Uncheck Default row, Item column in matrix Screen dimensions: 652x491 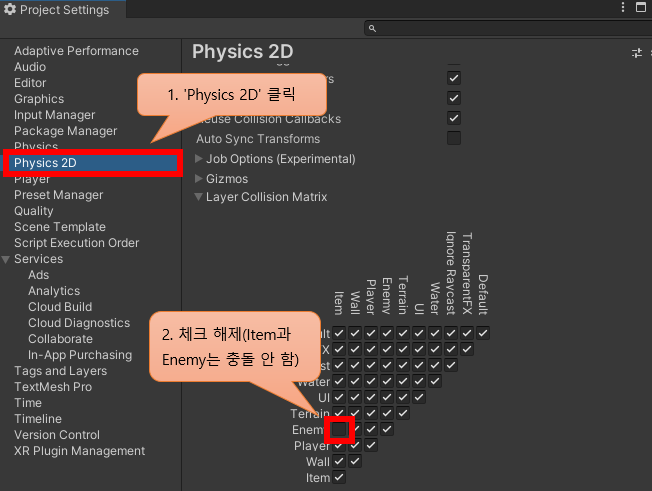(339, 333)
